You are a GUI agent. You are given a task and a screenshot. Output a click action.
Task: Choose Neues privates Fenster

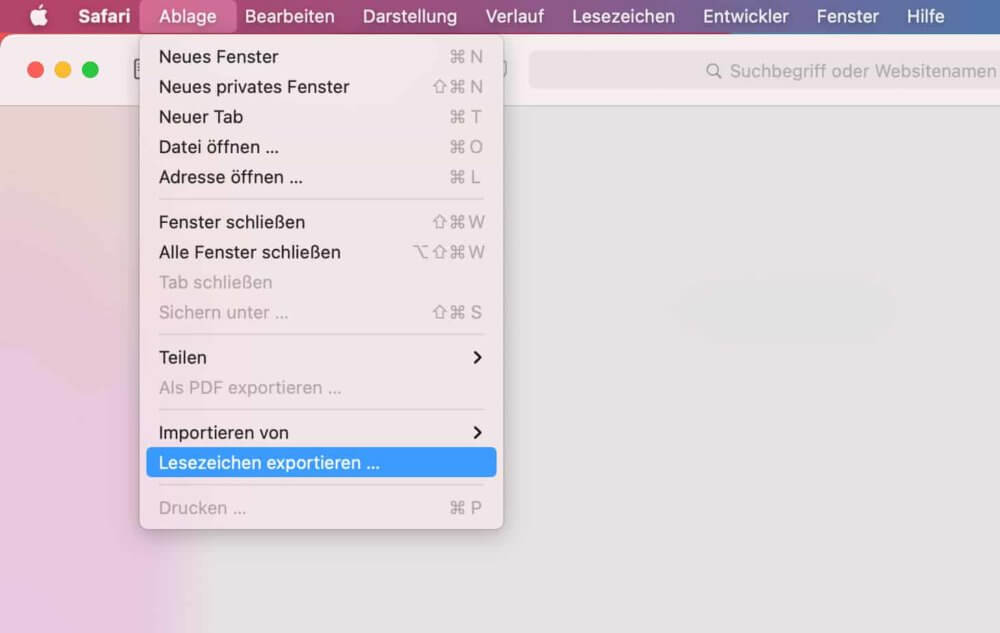click(321, 87)
